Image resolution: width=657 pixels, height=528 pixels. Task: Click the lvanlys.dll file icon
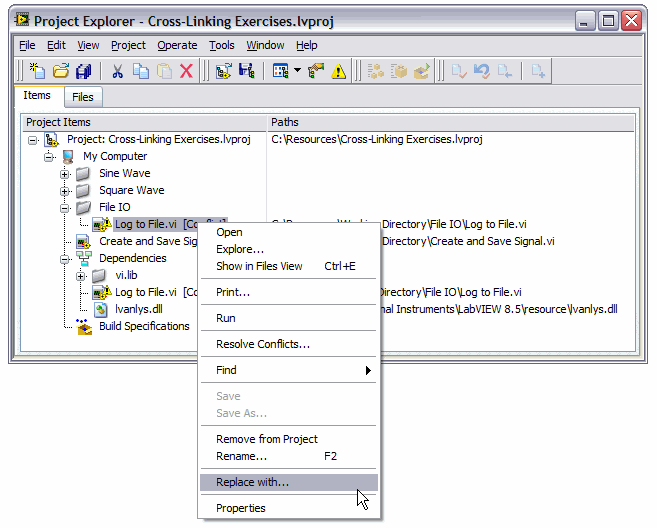[x=101, y=309]
